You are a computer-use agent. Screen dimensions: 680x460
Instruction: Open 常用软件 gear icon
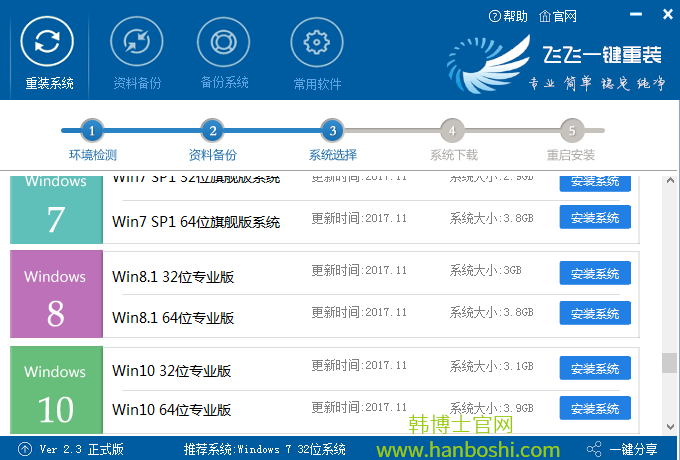point(317,43)
